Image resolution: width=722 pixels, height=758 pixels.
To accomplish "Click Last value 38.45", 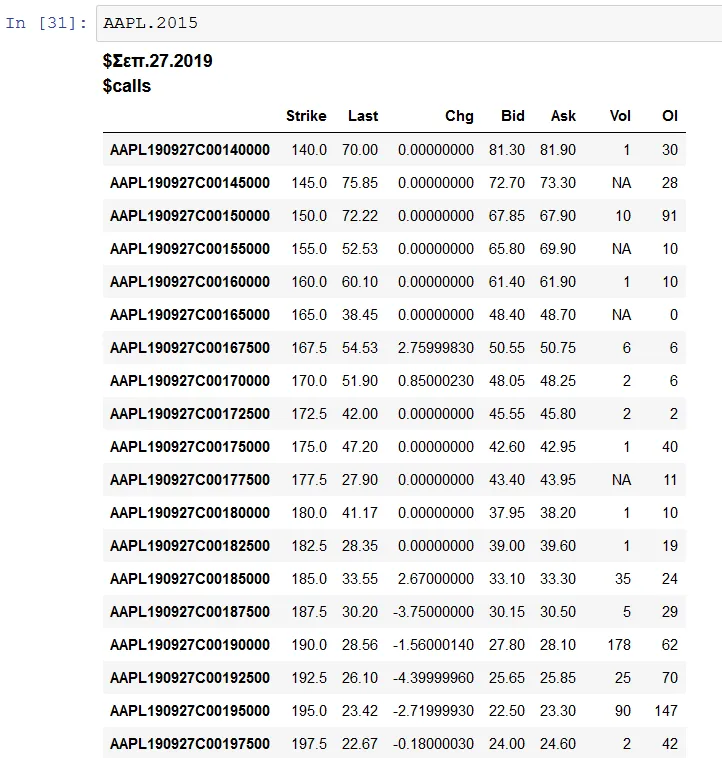I will pyautogui.click(x=360, y=315).
